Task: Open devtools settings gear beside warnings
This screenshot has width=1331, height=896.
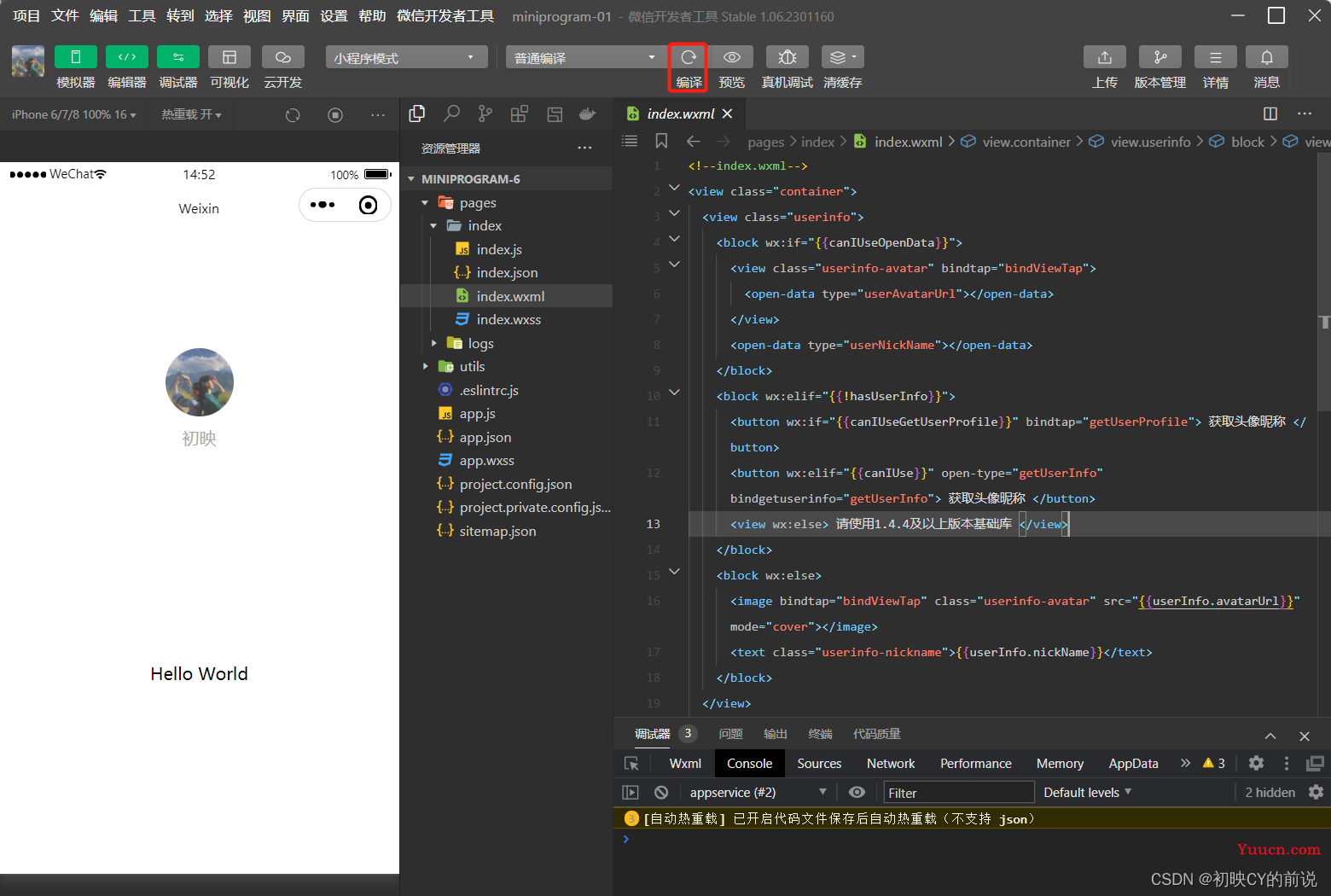Action: pyautogui.click(x=1256, y=764)
